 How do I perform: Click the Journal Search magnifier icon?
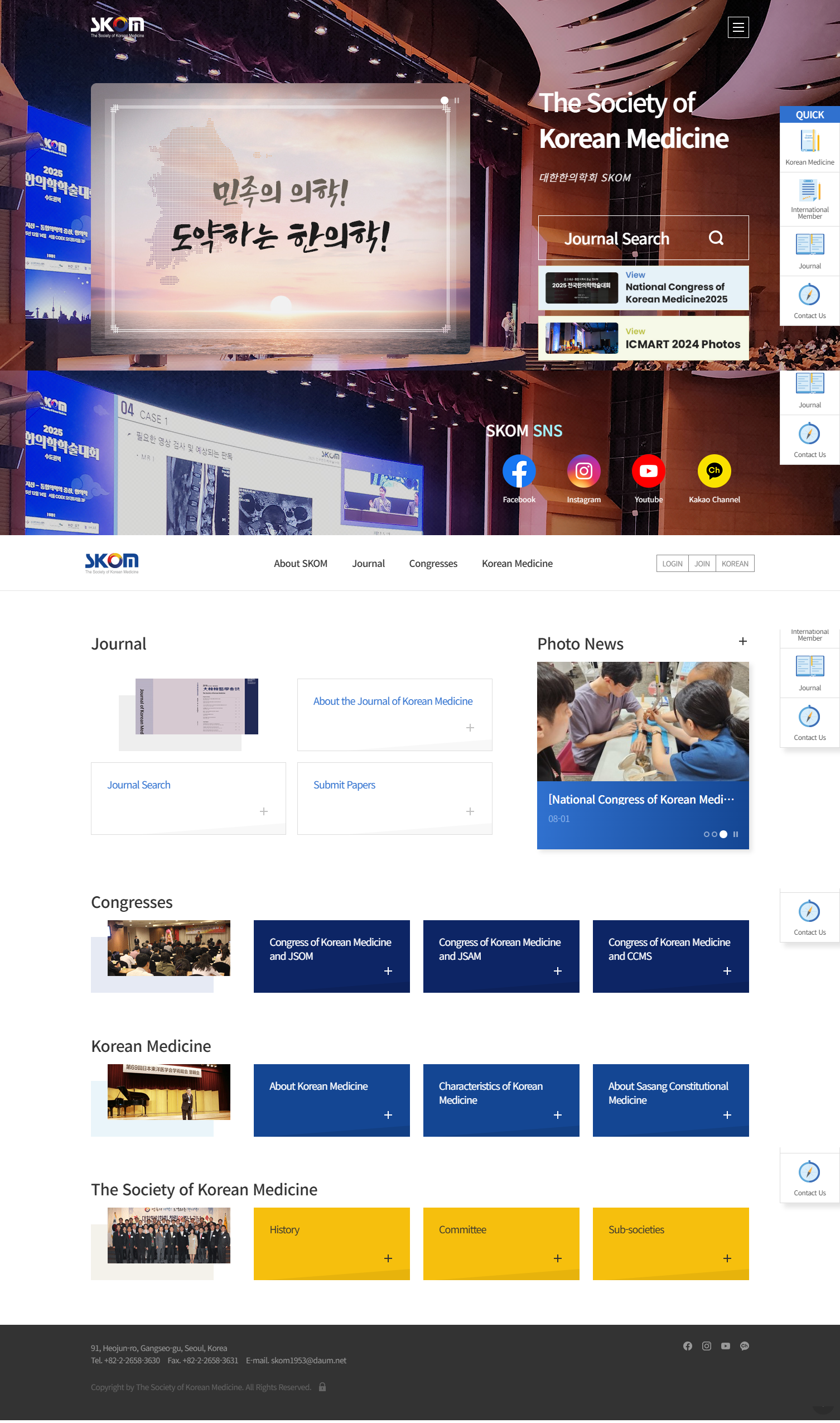(716, 238)
